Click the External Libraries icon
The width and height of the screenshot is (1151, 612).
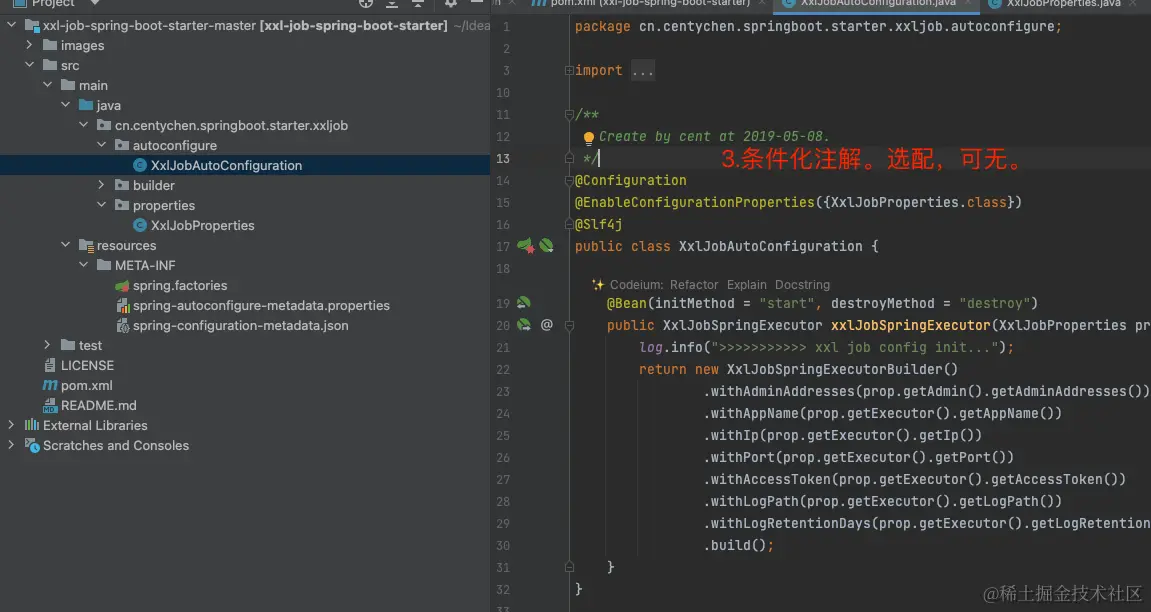point(32,426)
